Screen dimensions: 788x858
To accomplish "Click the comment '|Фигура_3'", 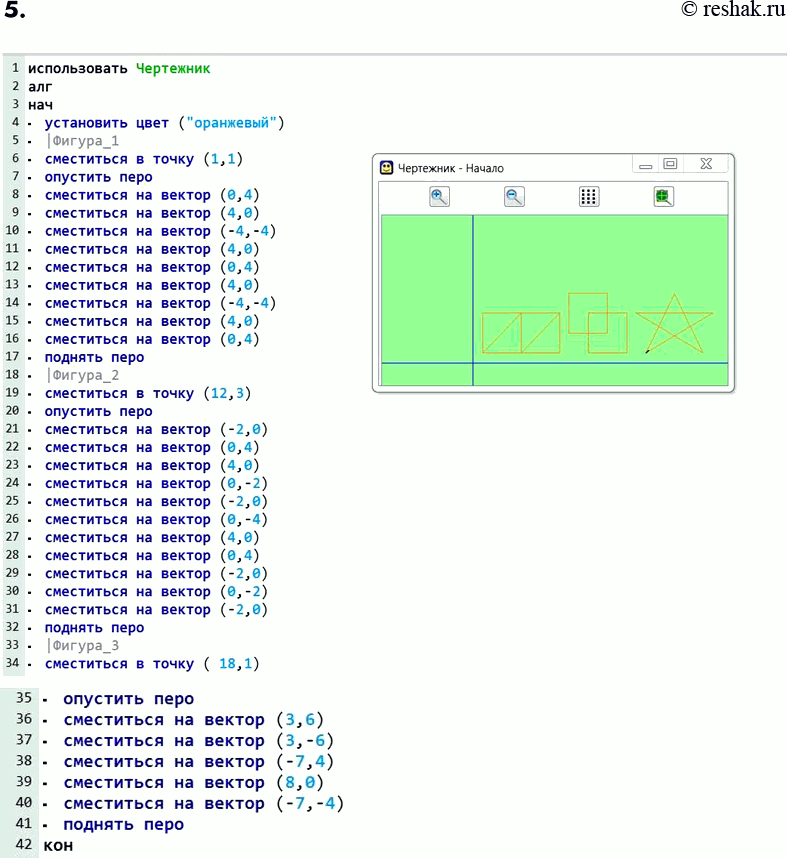I will point(83,646).
